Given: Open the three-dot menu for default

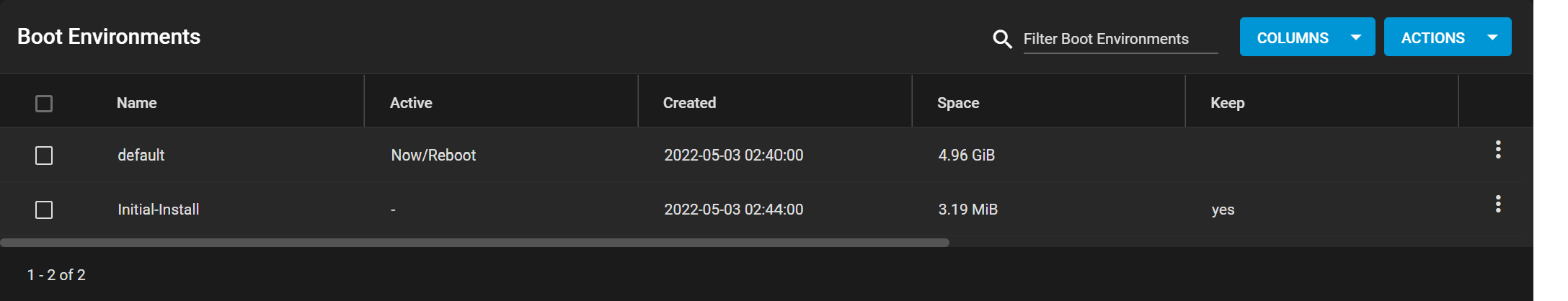Looking at the screenshot, I should tap(1498, 150).
